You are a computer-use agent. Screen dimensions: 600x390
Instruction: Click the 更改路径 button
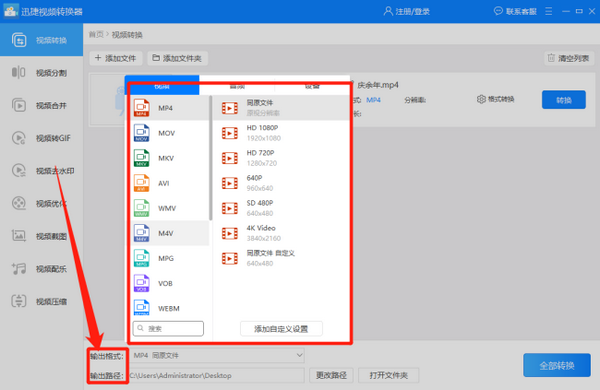pyautogui.click(x=331, y=375)
